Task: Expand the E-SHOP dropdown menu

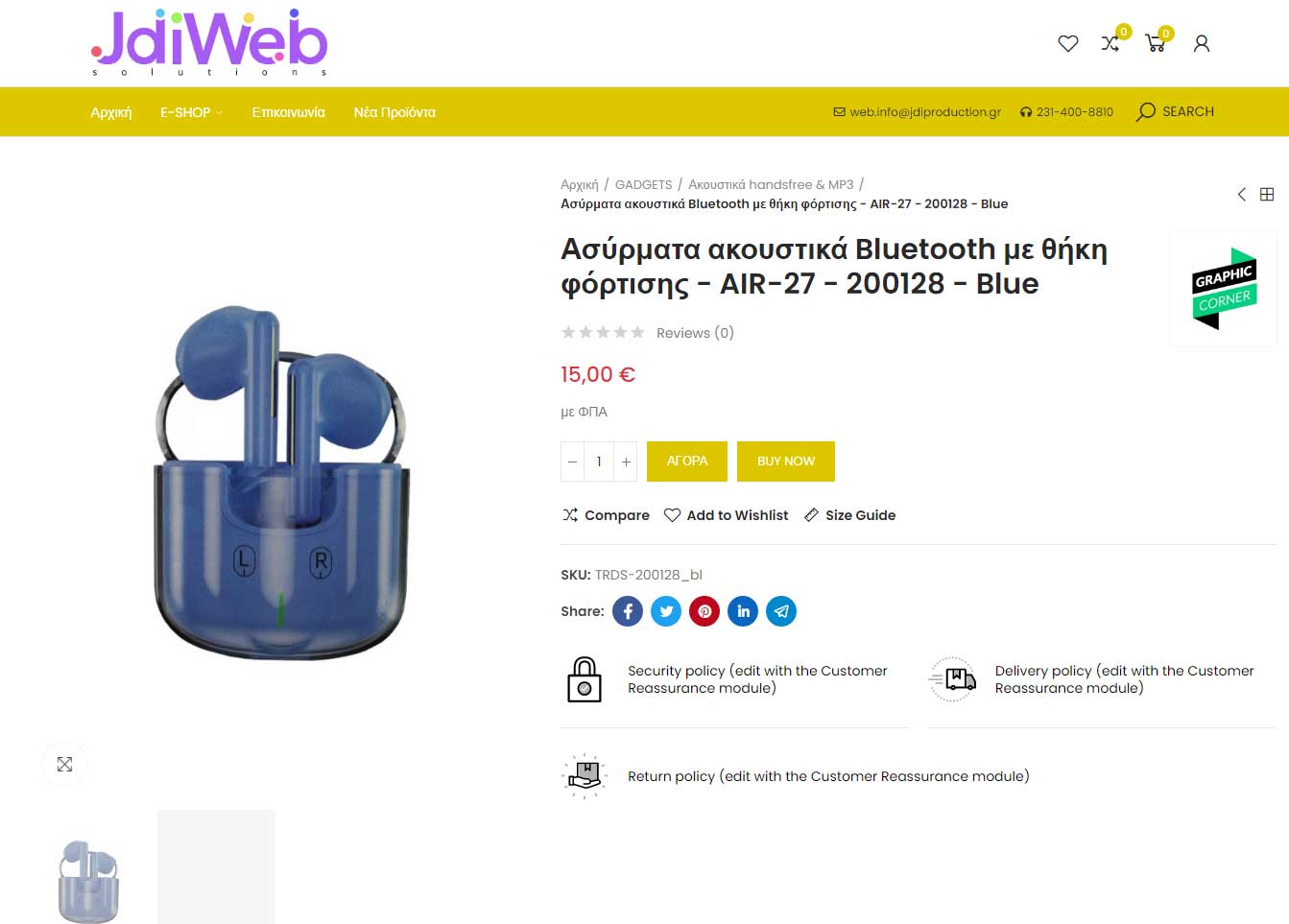Action: pos(191,112)
